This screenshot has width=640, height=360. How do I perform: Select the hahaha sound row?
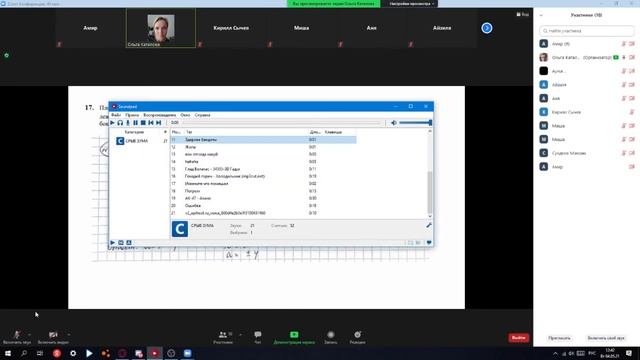pyautogui.click(x=263, y=162)
